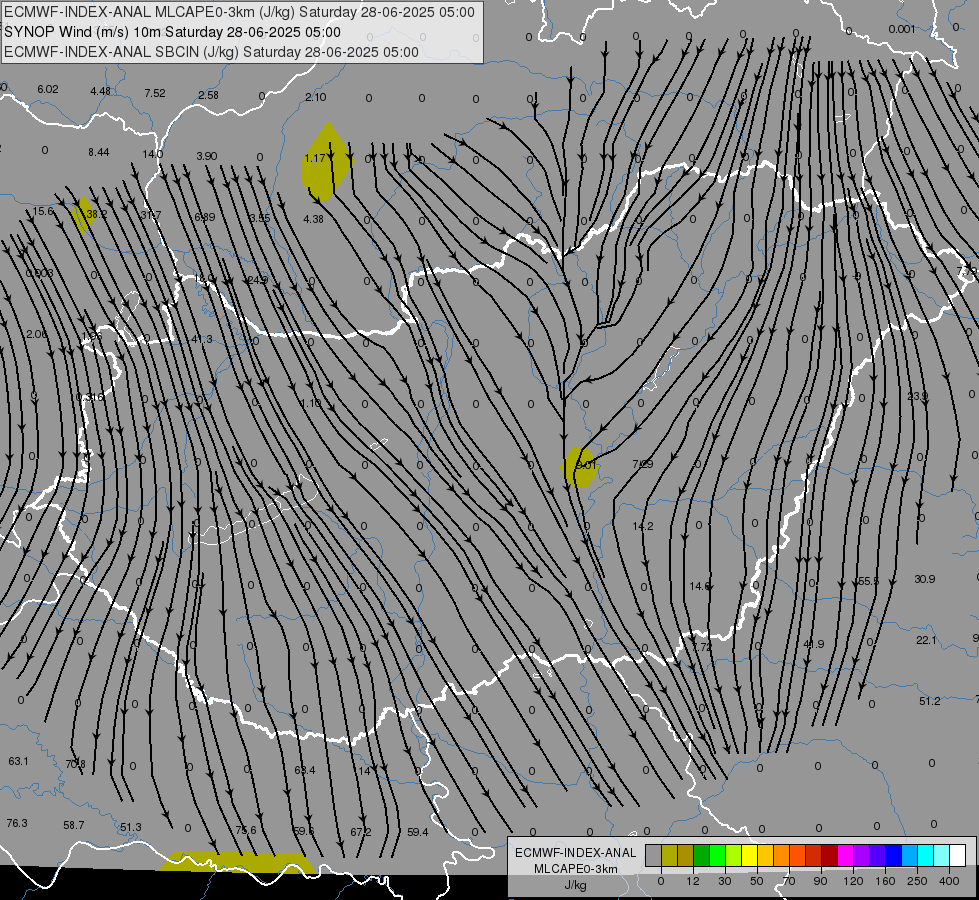Click the map value '23.9'
The width and height of the screenshot is (979, 900).
917,396
